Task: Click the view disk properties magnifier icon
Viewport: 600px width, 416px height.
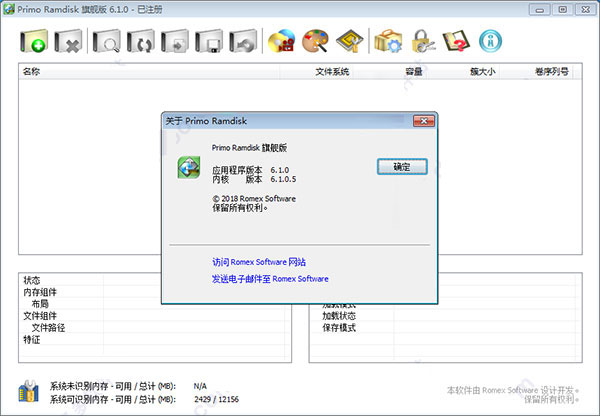Action: tap(106, 41)
